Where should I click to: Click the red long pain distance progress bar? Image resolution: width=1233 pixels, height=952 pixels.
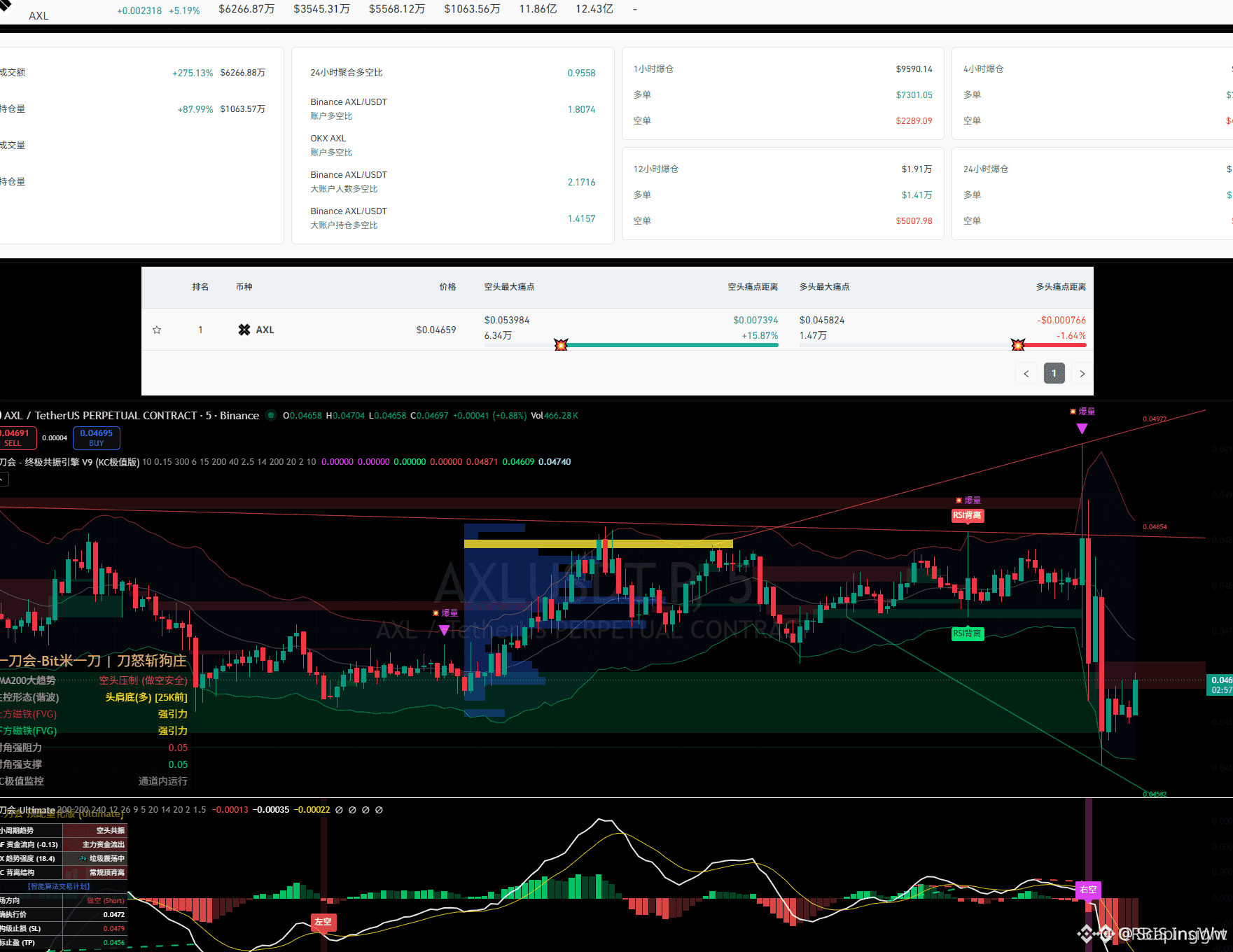tap(1052, 345)
